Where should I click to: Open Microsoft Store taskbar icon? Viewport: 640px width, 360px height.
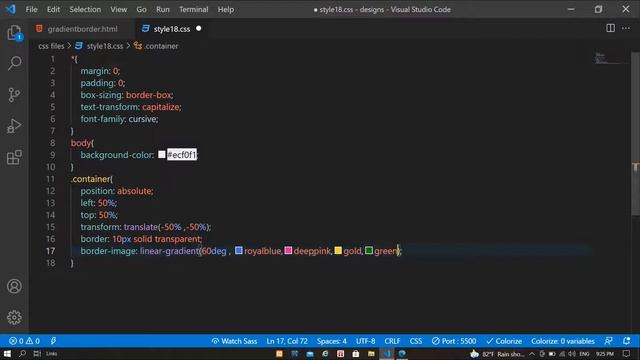point(356,353)
